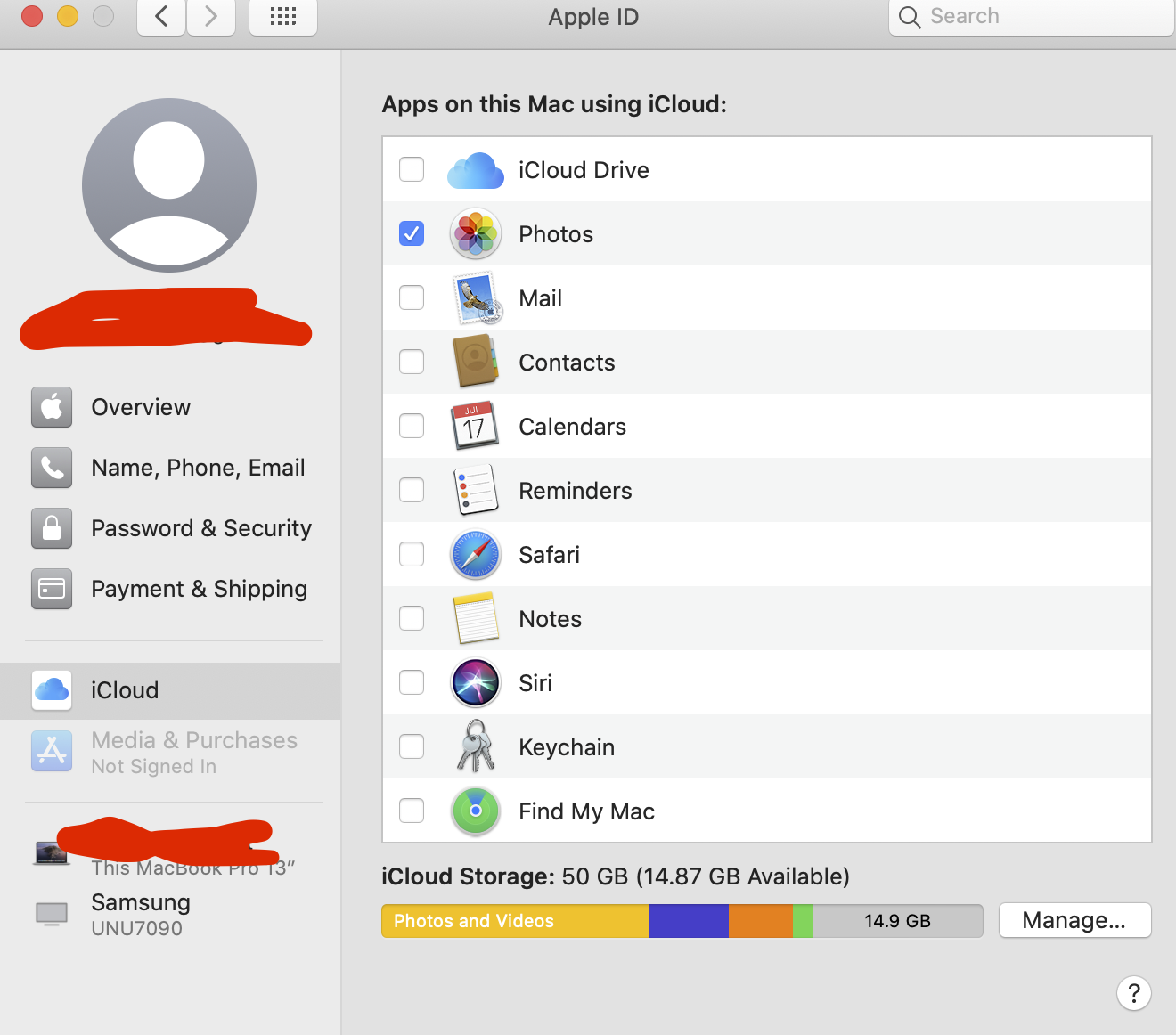Screen dimensions: 1176x1035
Task: Click the 'Find My Mac' label text
Action: tap(587, 811)
